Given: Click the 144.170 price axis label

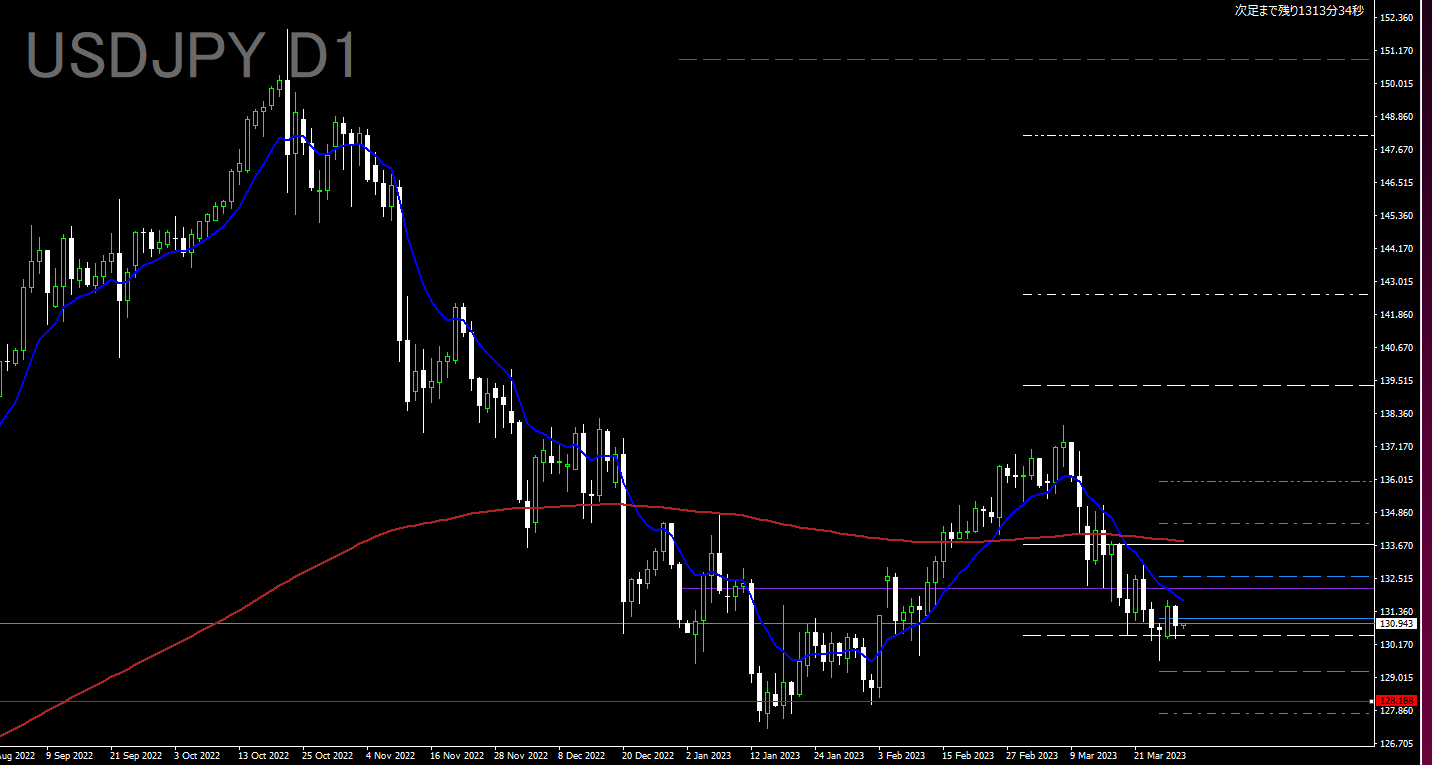Looking at the screenshot, I should click(1396, 249).
